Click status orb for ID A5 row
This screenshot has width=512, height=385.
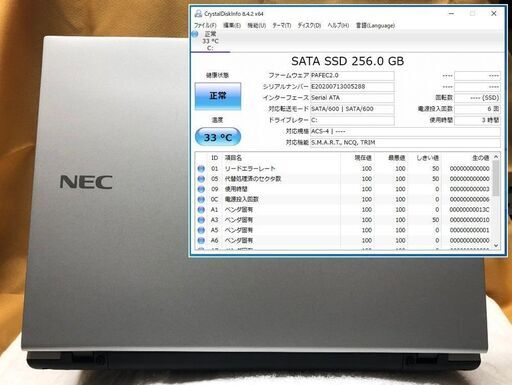201,230
